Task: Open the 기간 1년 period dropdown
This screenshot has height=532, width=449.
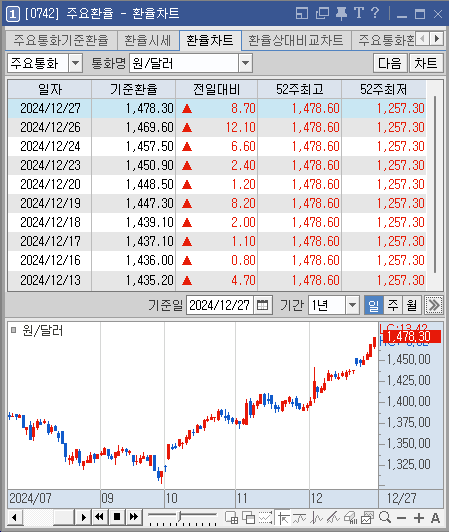Action: (352, 305)
